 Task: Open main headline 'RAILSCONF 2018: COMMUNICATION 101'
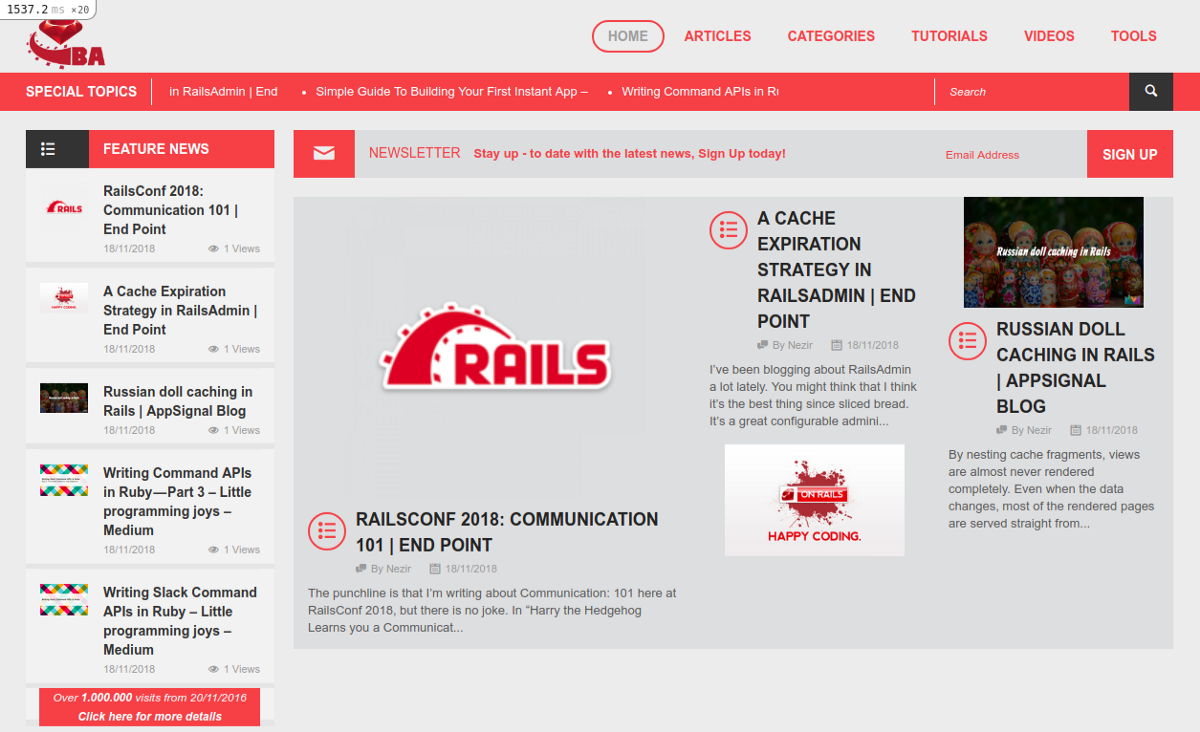tap(507, 532)
